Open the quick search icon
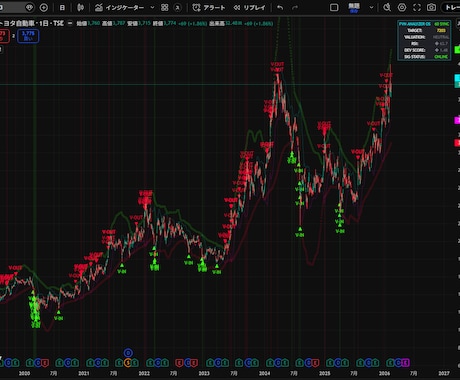 coord(387,7)
